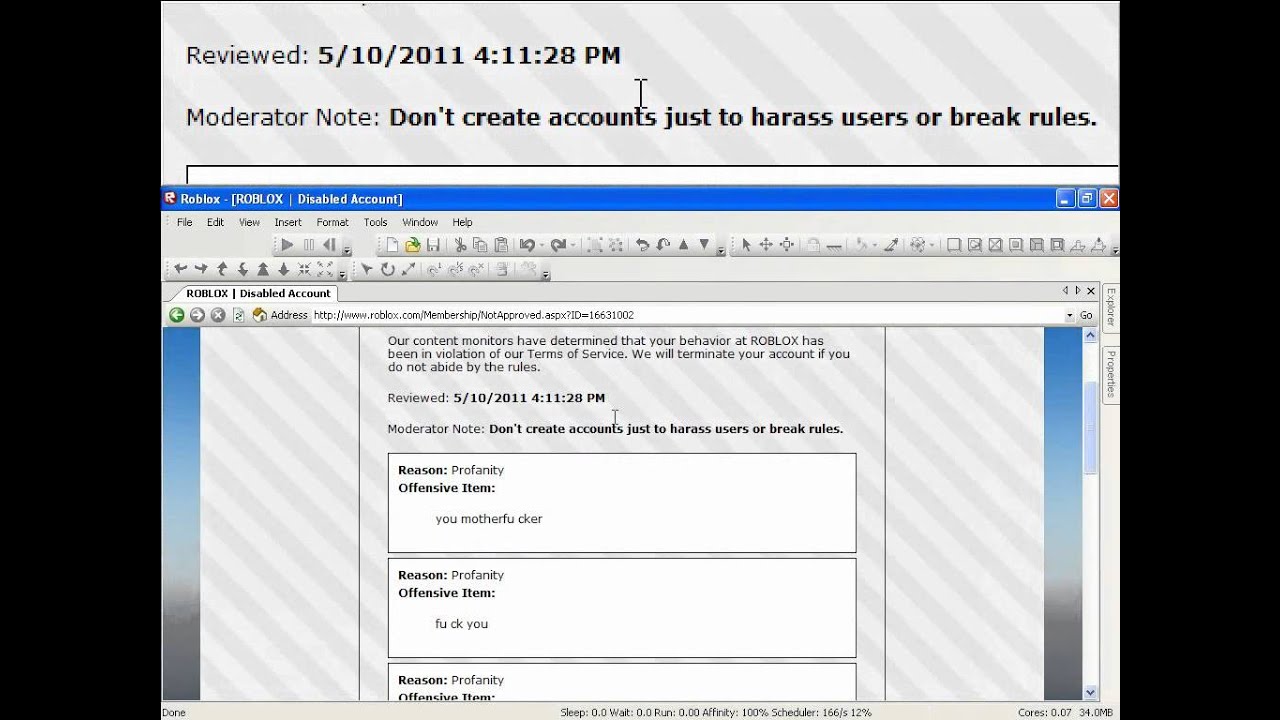Image resolution: width=1280 pixels, height=720 pixels.
Task: Open the File menu
Action: [185, 222]
